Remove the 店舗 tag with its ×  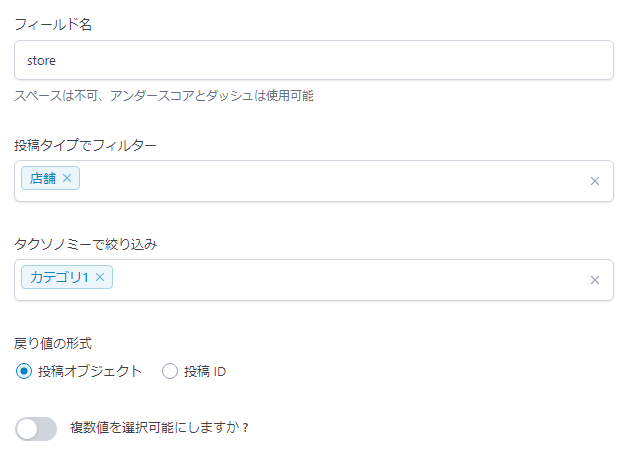point(67,178)
